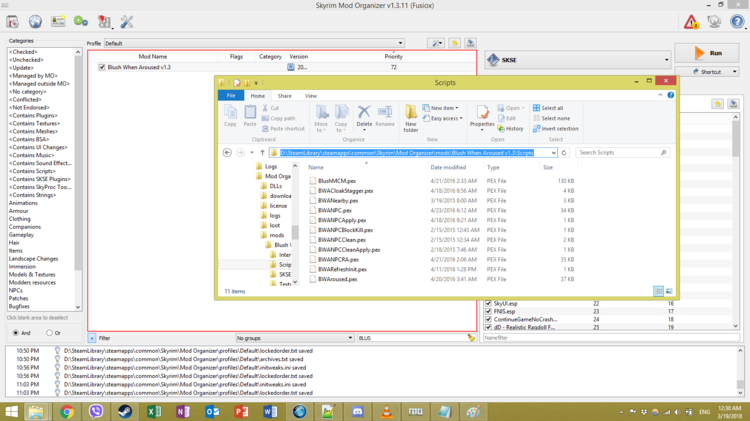Open the tools puzzle icon
This screenshot has height=421, width=750.
[104, 22]
